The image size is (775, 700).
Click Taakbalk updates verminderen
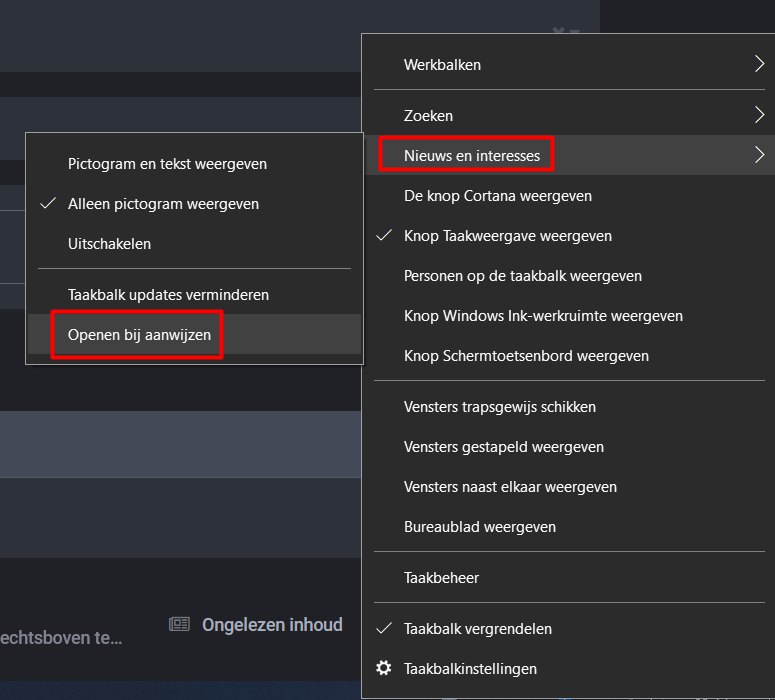click(168, 295)
